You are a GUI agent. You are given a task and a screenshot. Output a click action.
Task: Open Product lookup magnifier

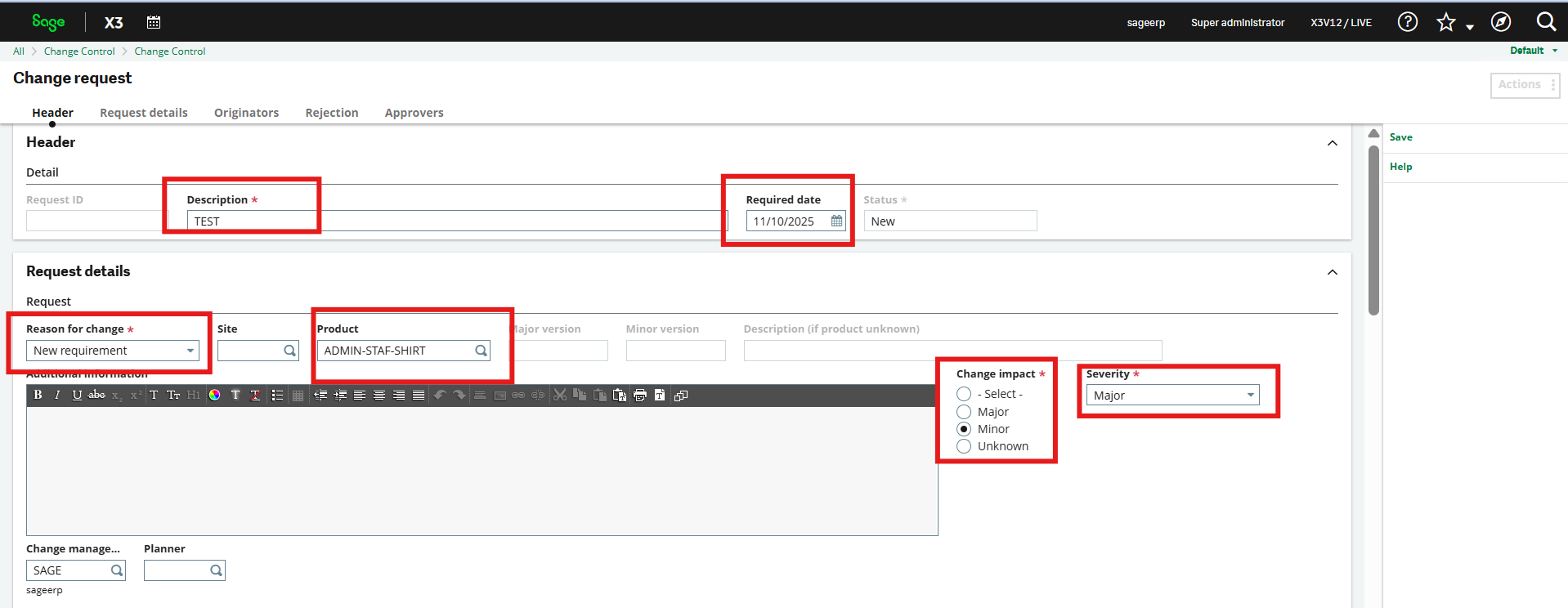pos(482,351)
